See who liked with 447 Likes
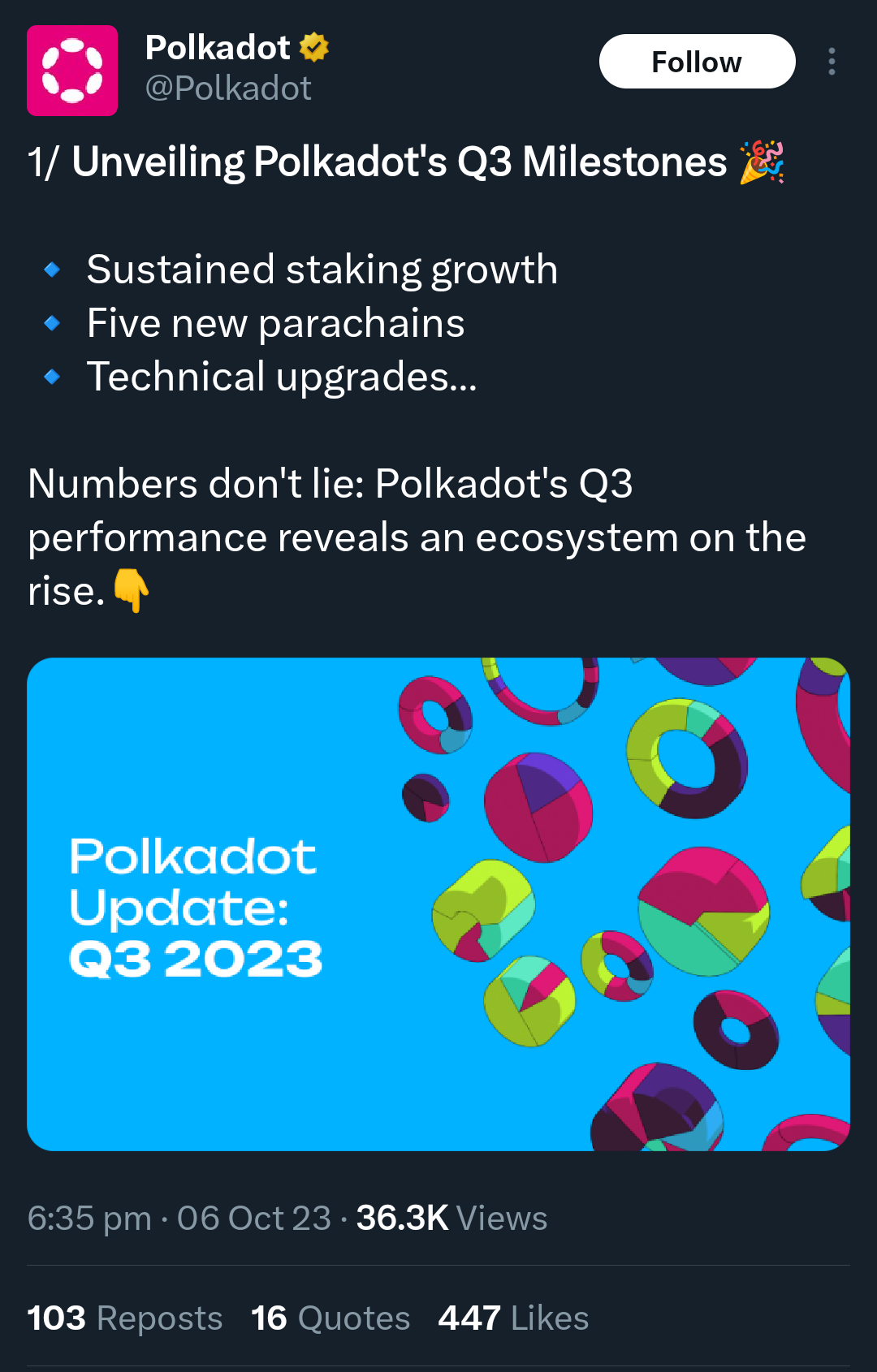 512,1318
